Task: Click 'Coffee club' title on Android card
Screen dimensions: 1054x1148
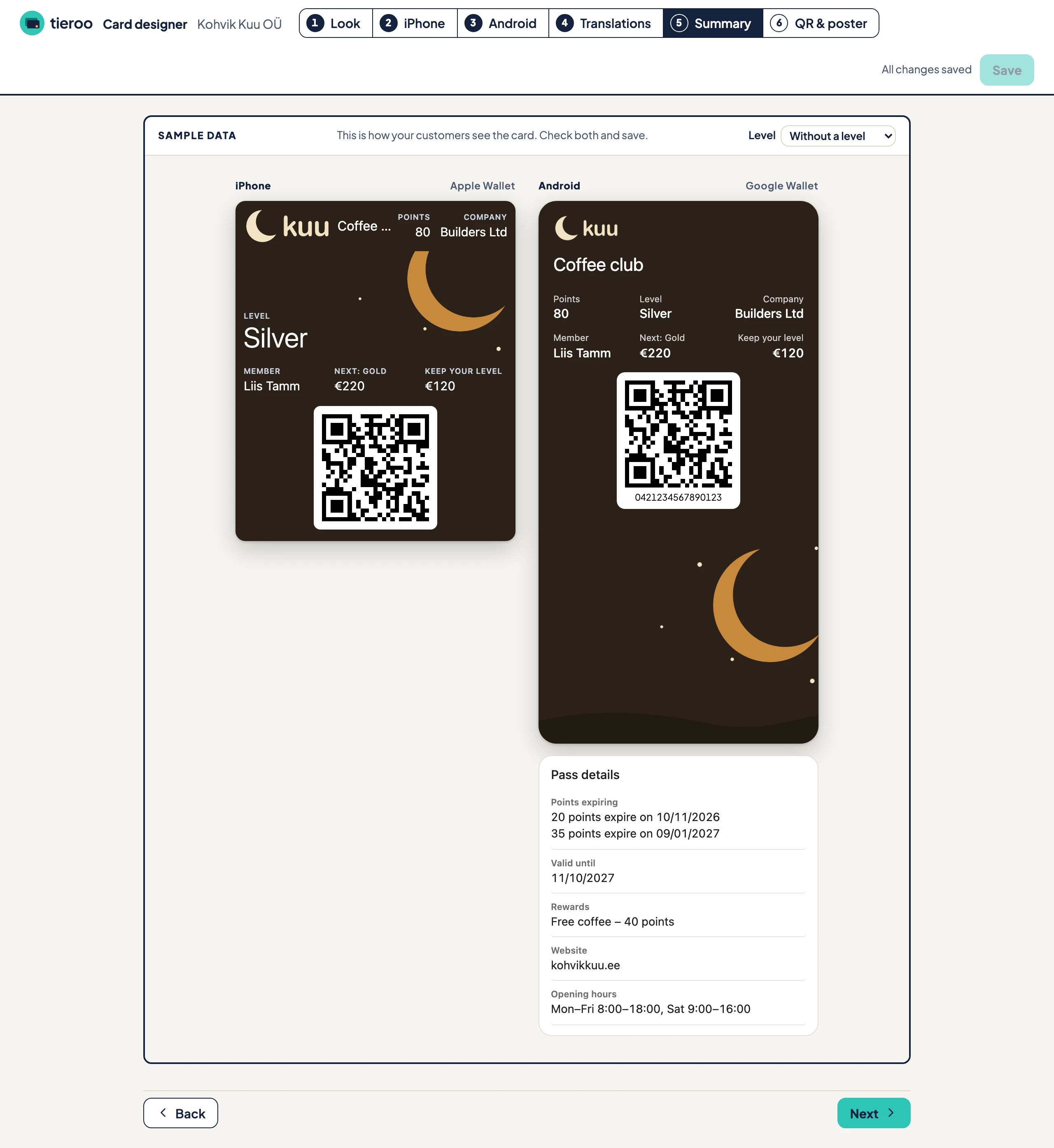Action: pos(598,265)
